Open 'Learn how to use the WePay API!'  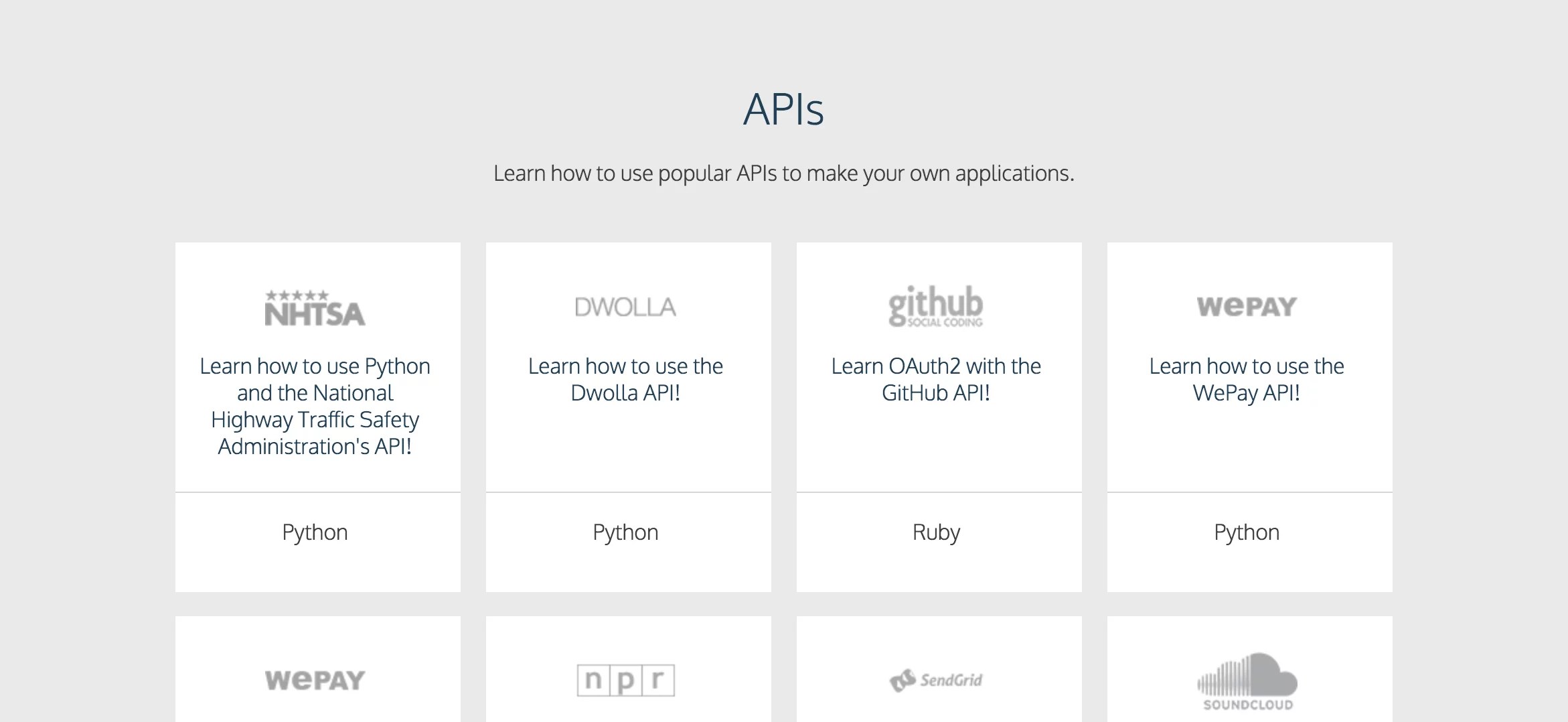click(1247, 379)
